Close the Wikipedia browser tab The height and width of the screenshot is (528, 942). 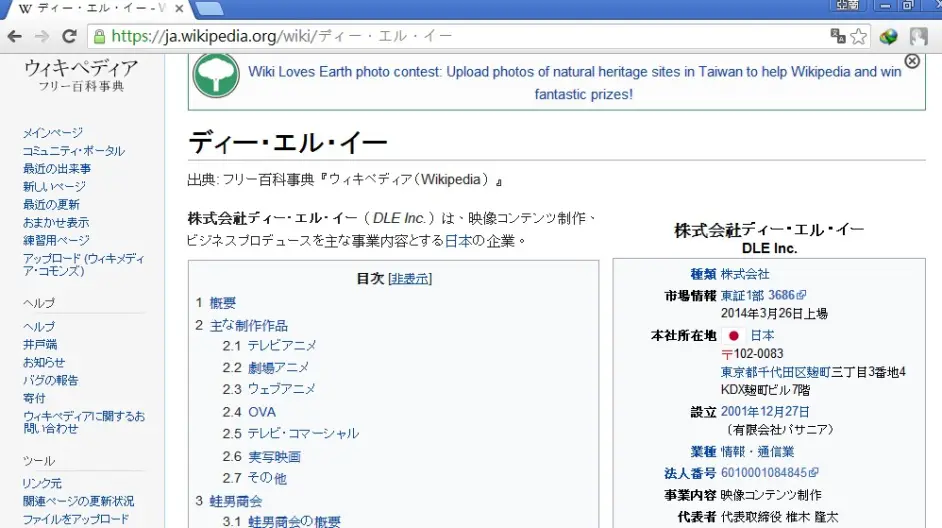coord(179,8)
